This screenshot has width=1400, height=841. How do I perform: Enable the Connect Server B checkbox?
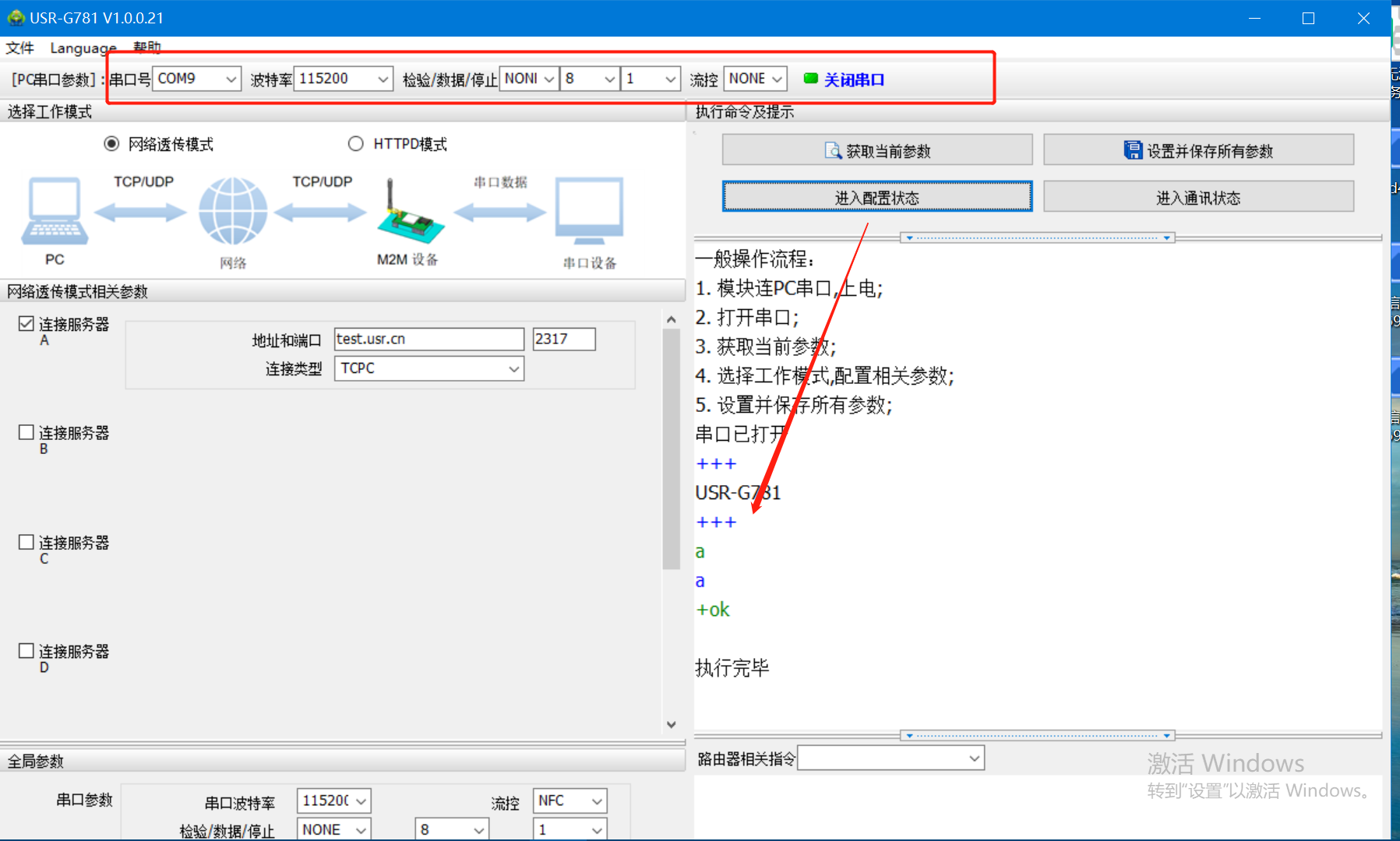pyautogui.click(x=26, y=432)
